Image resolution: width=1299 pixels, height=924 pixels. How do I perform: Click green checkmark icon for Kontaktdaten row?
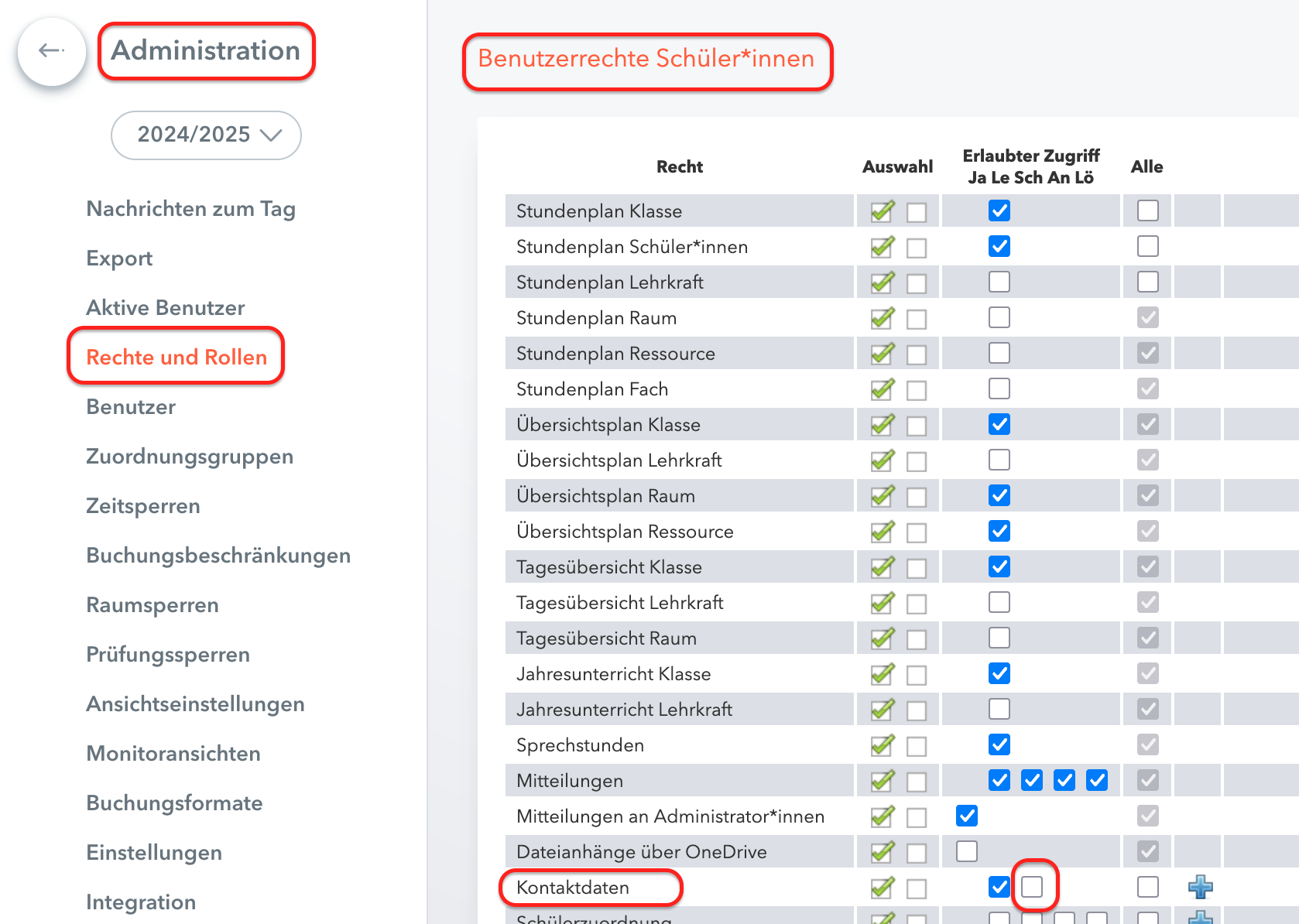(883, 888)
